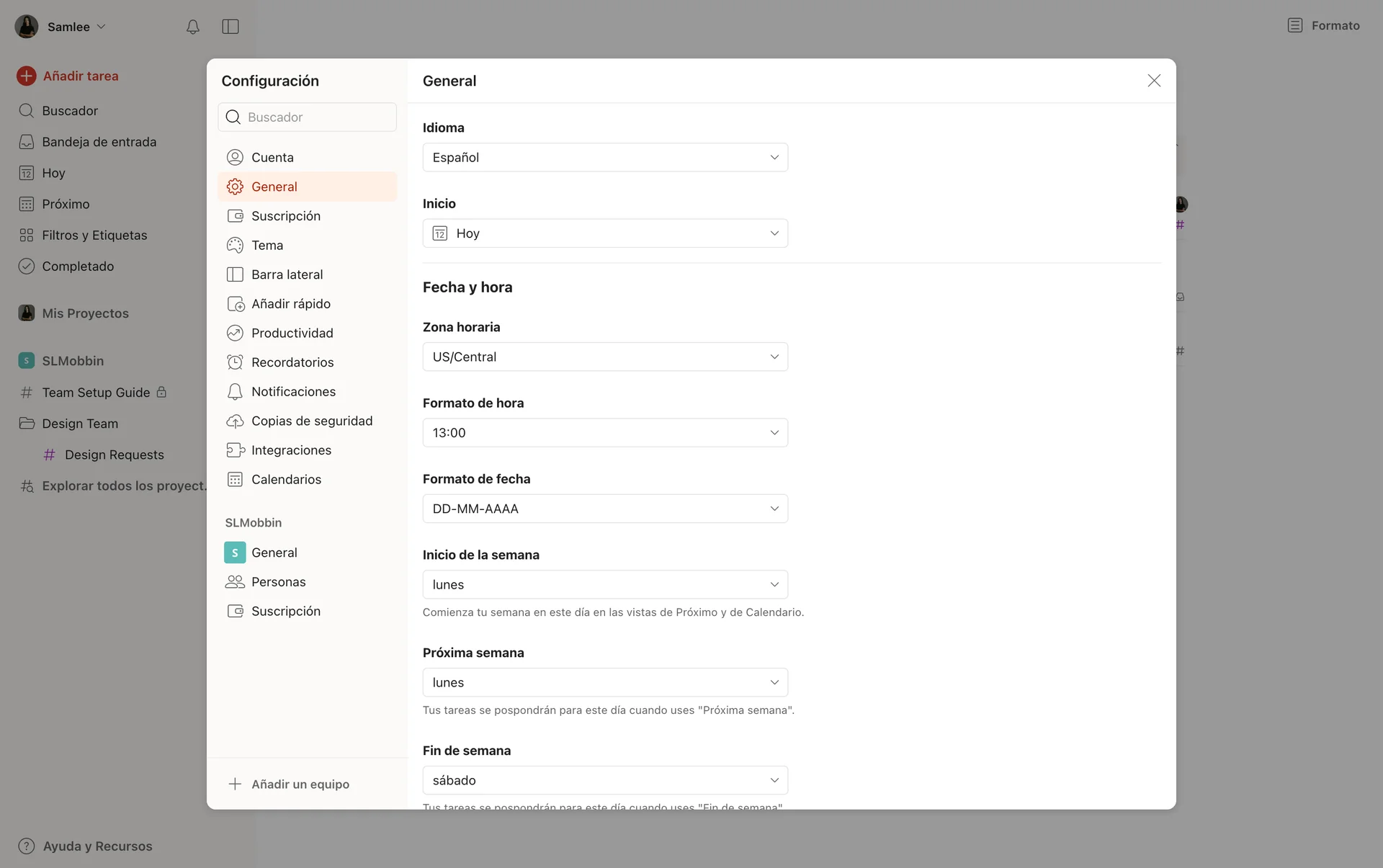
Task: Expand the Idioma Español dropdown
Action: 605,157
